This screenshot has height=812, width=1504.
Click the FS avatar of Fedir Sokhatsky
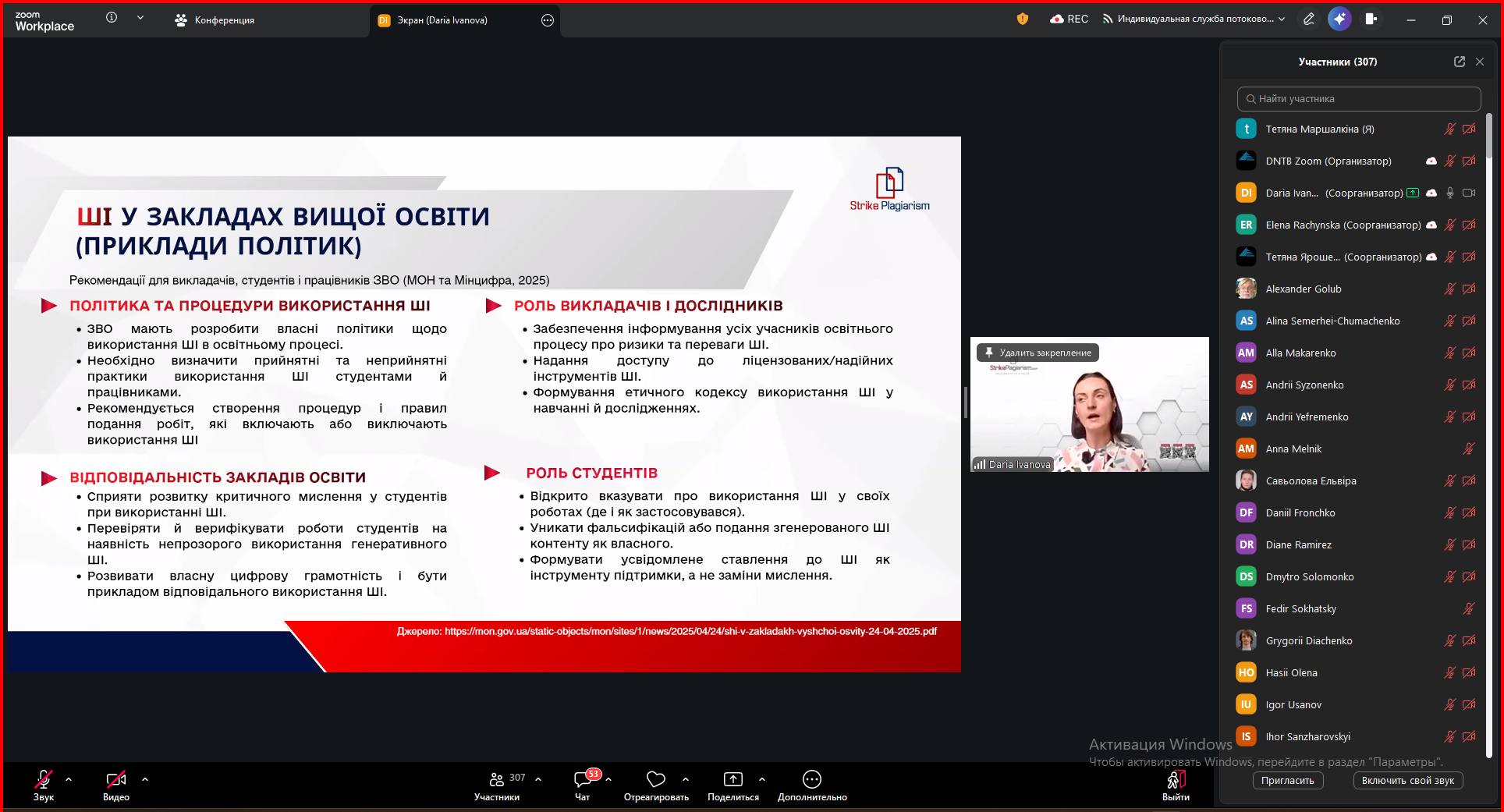pos(1247,609)
